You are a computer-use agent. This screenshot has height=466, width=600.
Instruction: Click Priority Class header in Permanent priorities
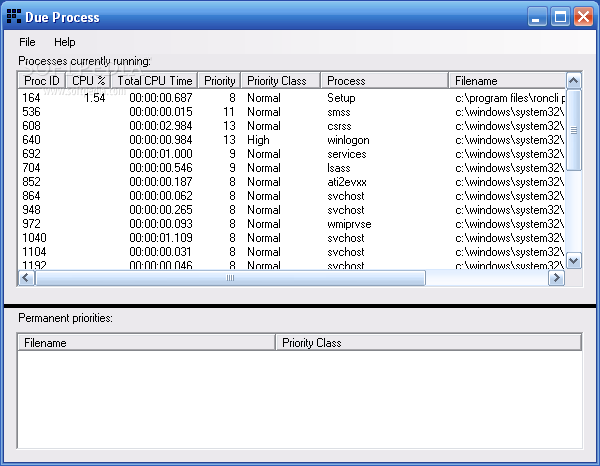point(429,342)
